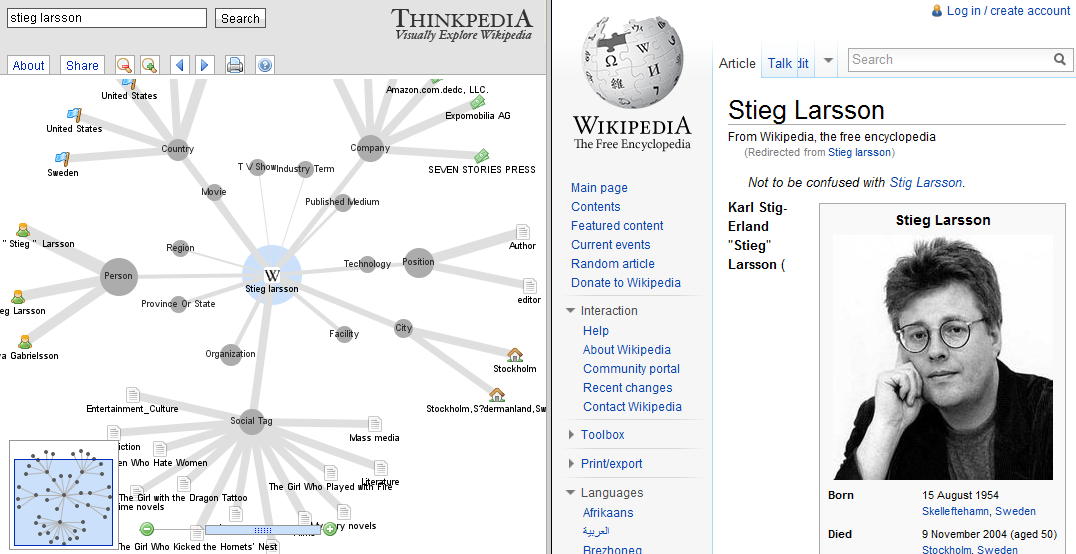Go back with the left arrow icon
The image size is (1076, 554).
click(x=180, y=65)
